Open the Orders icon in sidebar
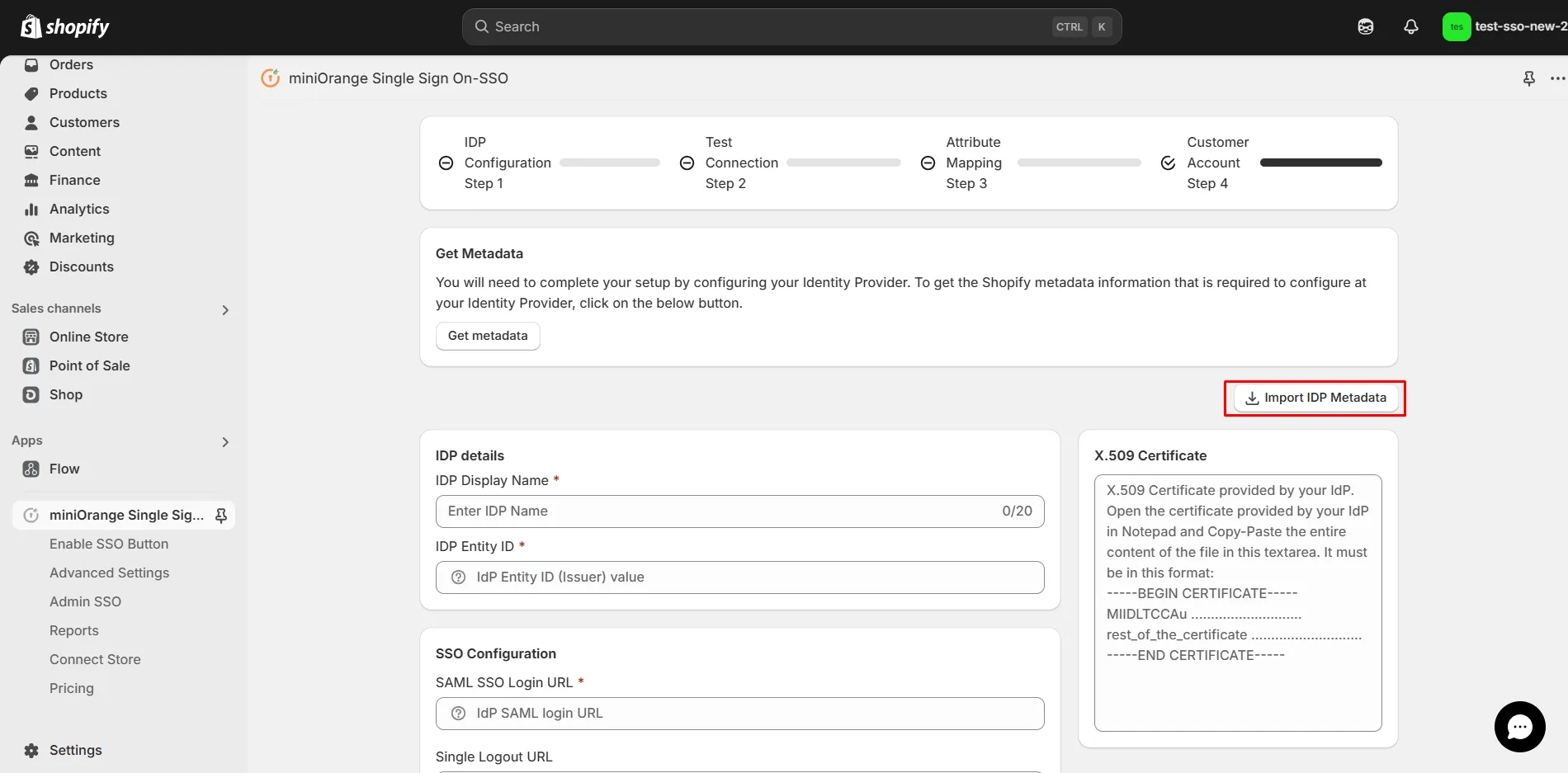Image resolution: width=1568 pixels, height=773 pixels. [x=31, y=64]
